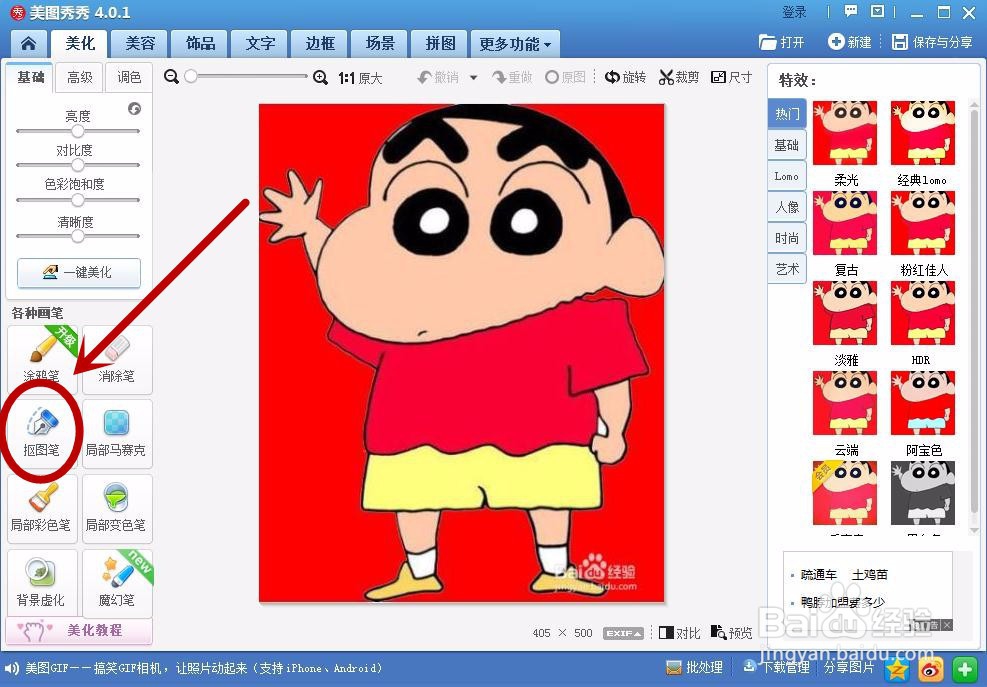Click the speaker icon in status bar
Viewport: 987px width, 687px height.
pos(11,669)
